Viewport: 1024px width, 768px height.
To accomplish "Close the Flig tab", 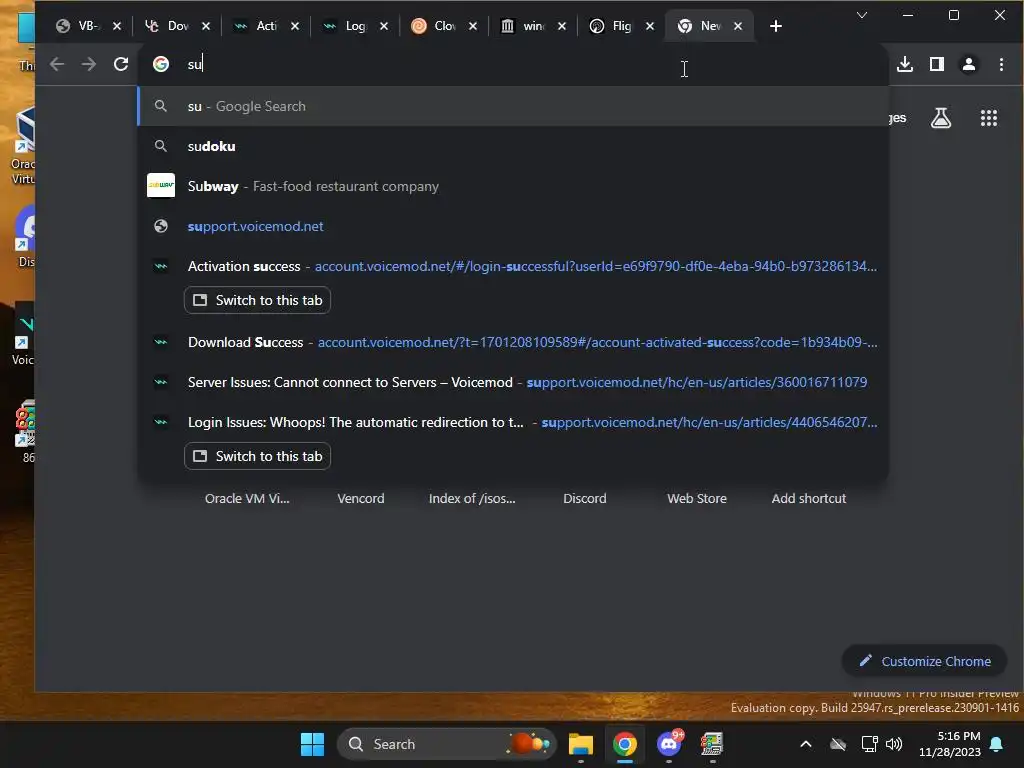I will point(650,26).
